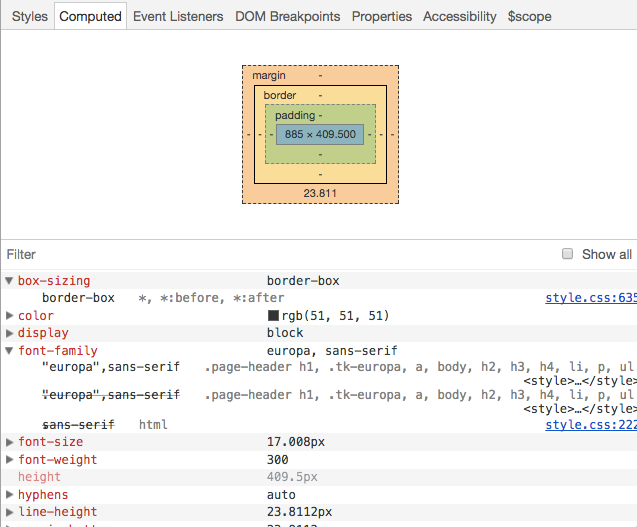Collapse the box-sizing property
This screenshot has width=637, height=527.
[9, 280]
